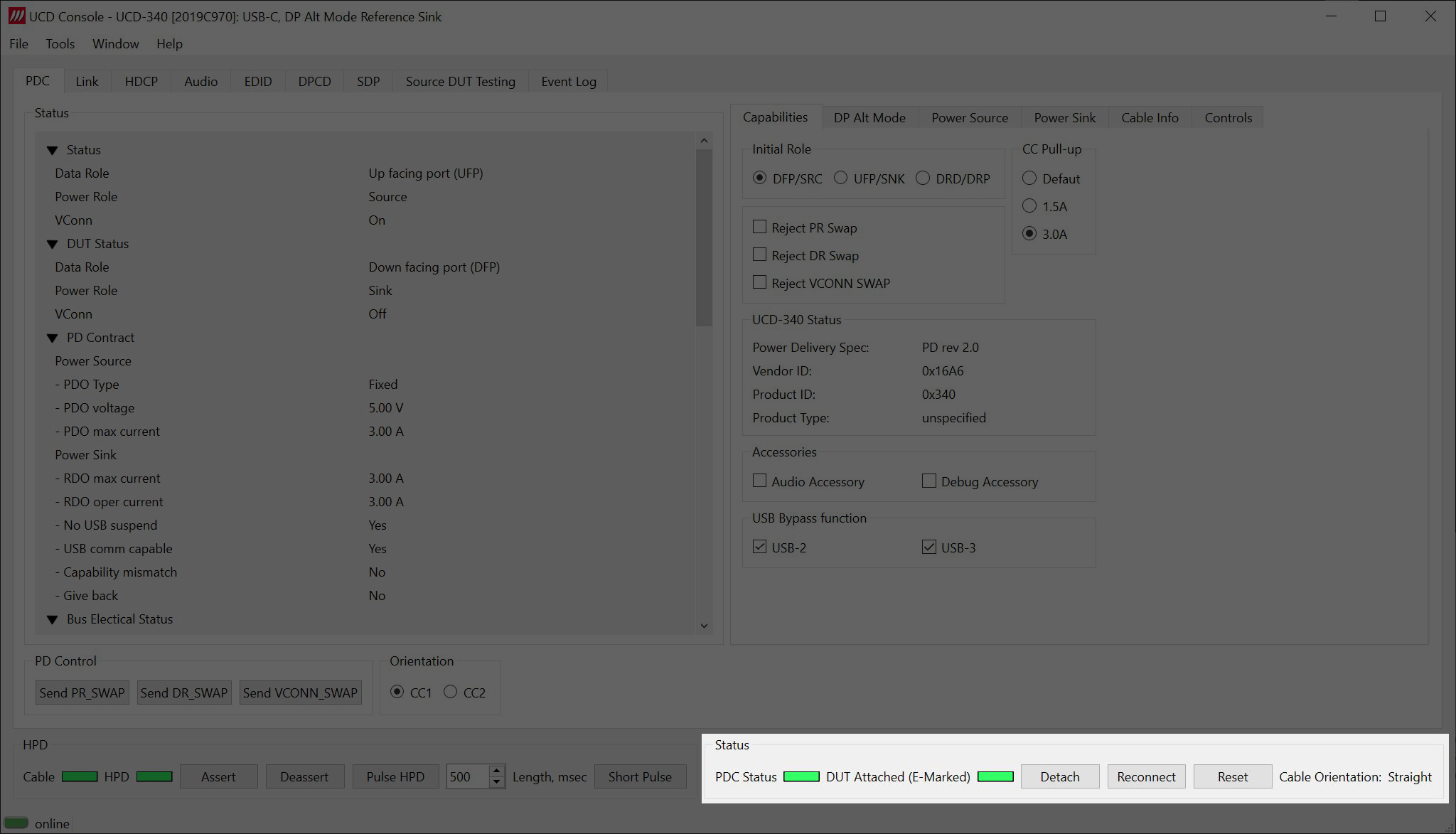Collapse the DUT Status tree section
Image resolution: width=1456 pixels, height=834 pixels.
[52, 244]
